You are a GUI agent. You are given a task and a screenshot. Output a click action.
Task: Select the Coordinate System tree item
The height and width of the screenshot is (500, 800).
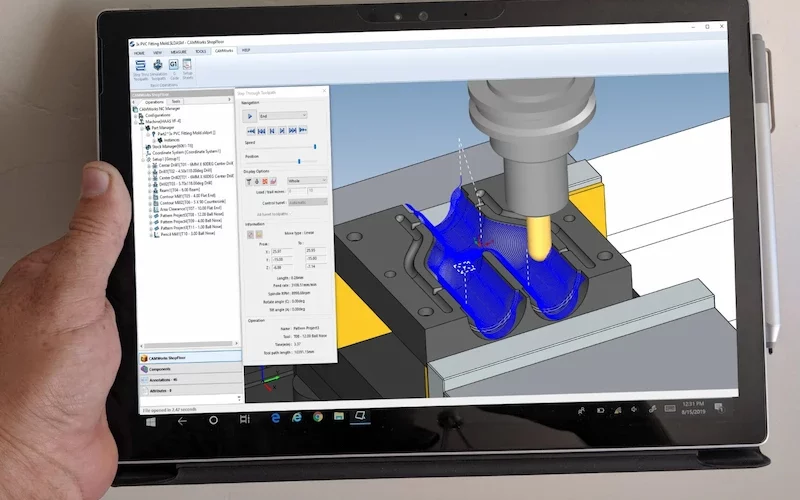(x=183, y=152)
